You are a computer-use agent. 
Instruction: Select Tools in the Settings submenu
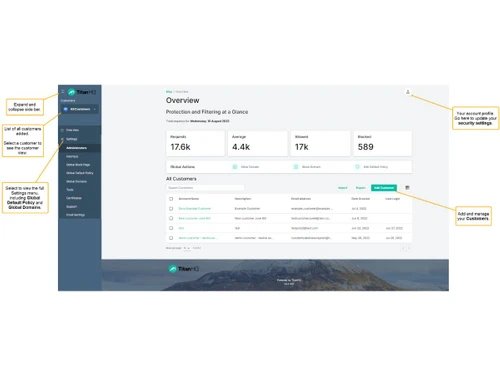tap(70, 190)
